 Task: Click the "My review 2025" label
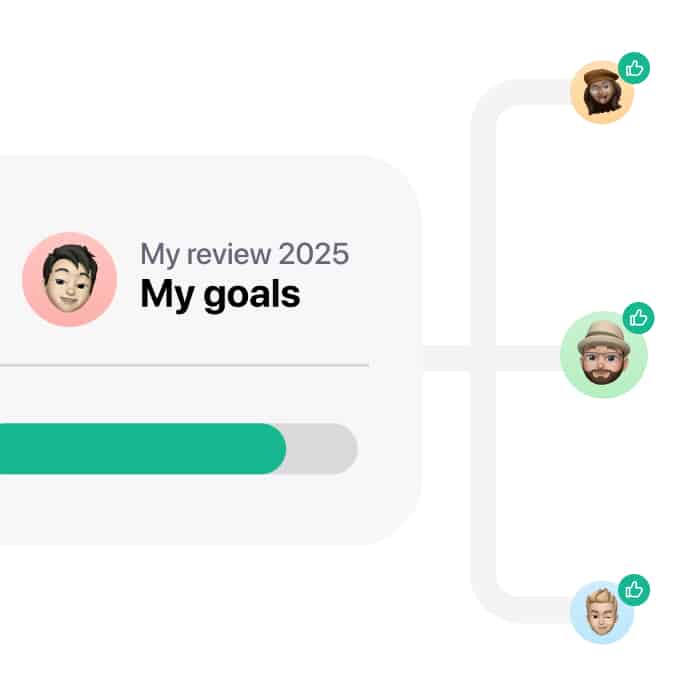[245, 254]
